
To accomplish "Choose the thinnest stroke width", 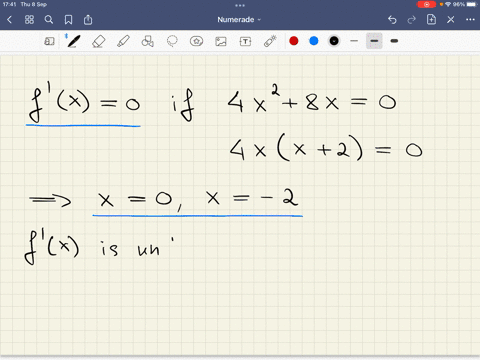I will (354, 41).
